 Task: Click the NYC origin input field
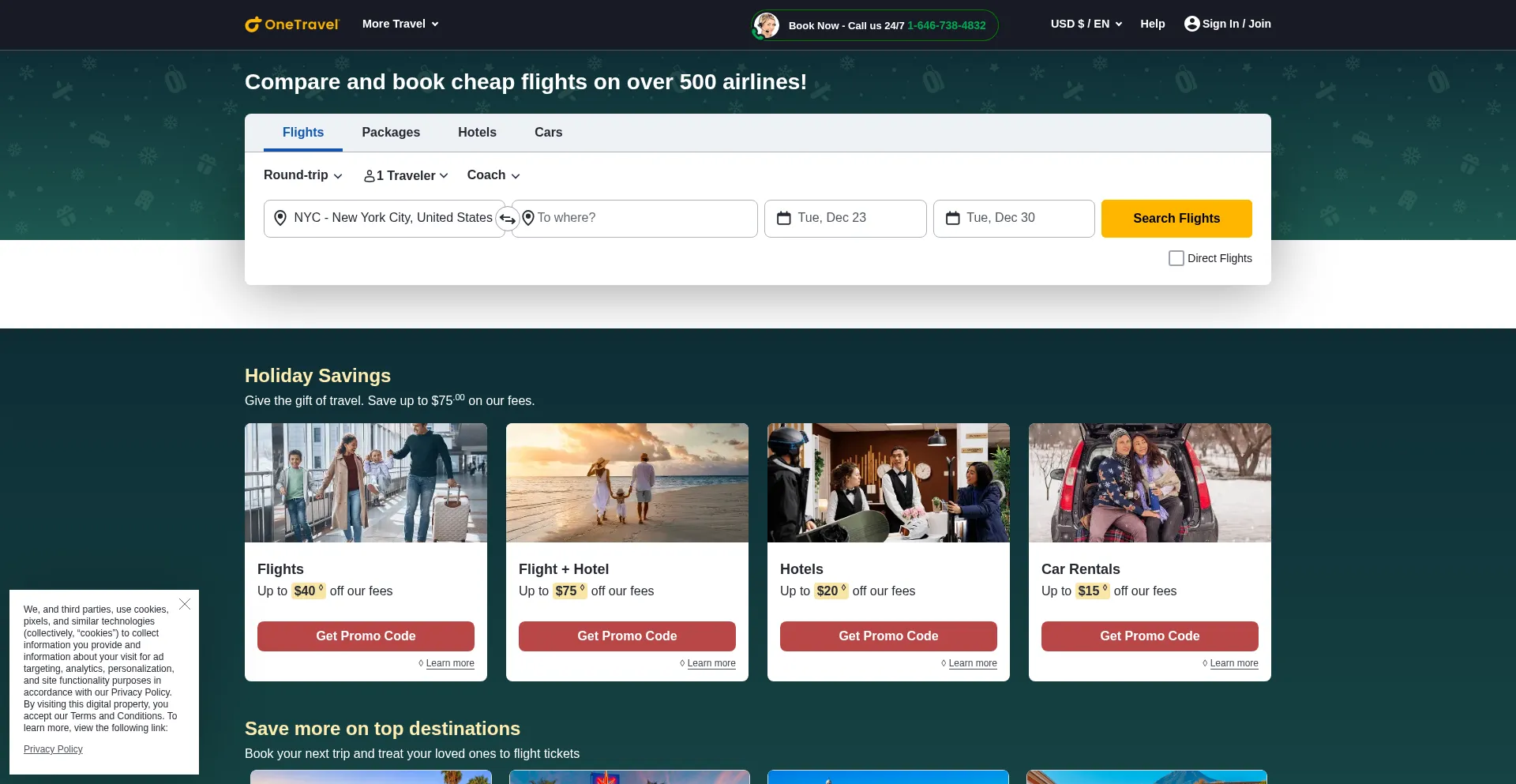(x=385, y=219)
